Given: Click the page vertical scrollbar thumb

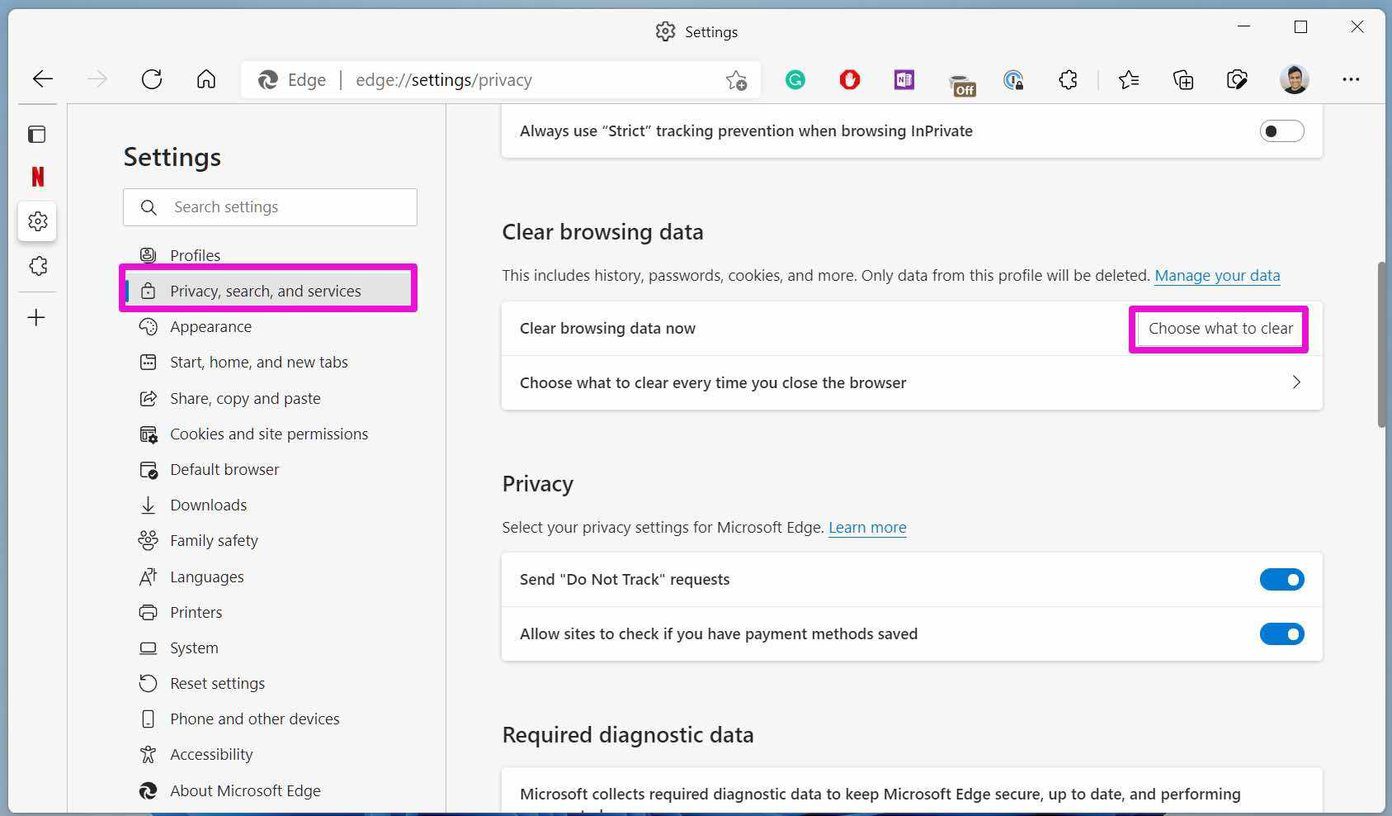Looking at the screenshot, I should [x=1383, y=345].
